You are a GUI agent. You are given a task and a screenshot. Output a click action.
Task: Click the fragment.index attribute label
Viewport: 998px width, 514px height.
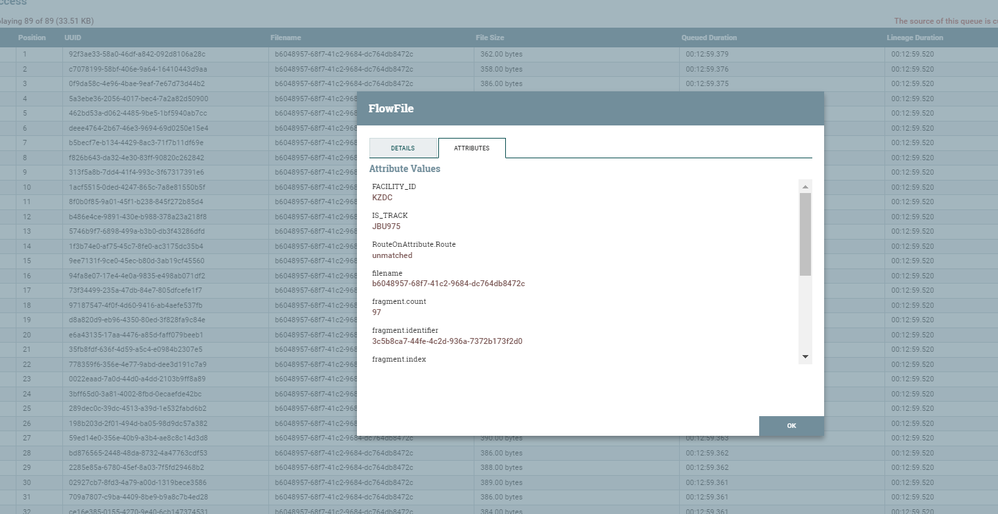click(x=399, y=359)
